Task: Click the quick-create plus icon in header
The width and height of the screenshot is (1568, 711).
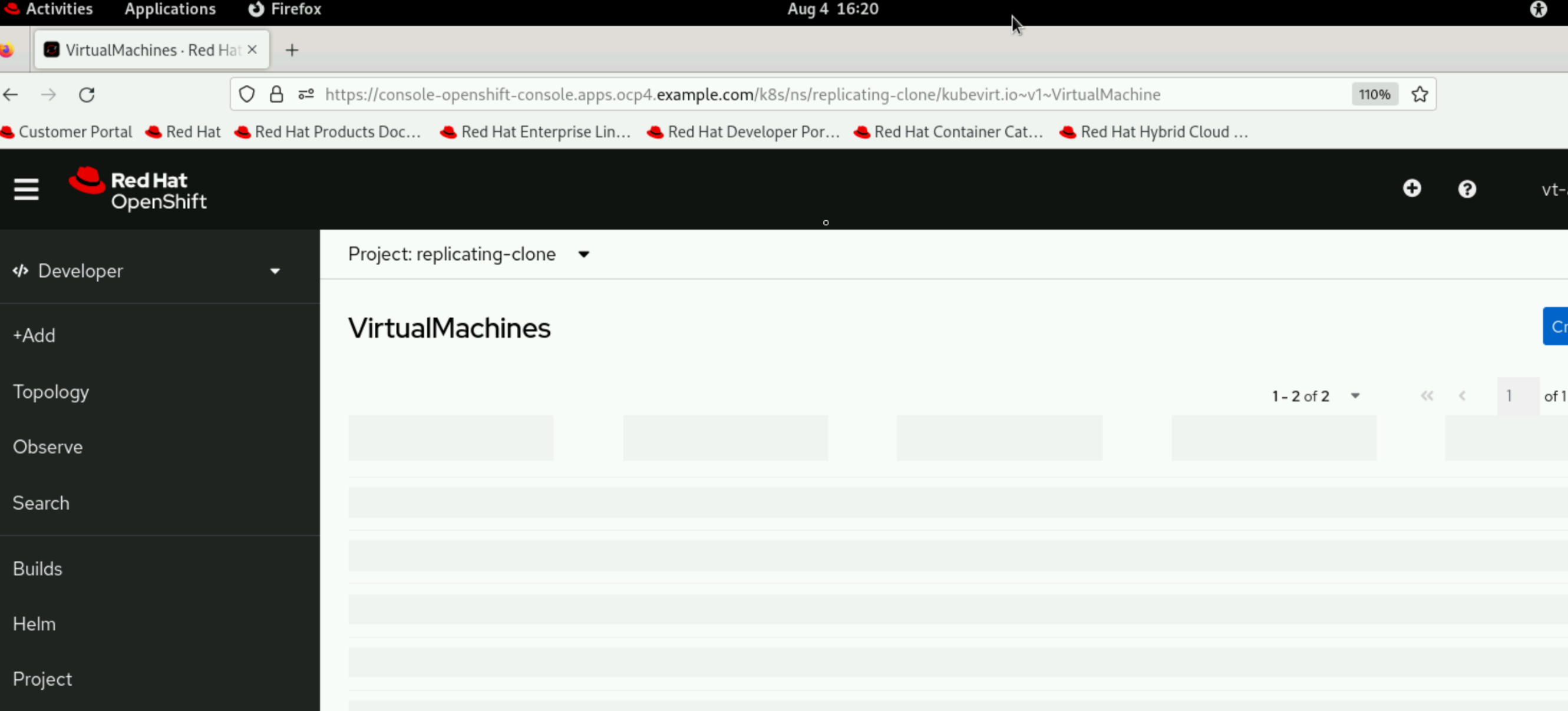Action: point(1412,189)
